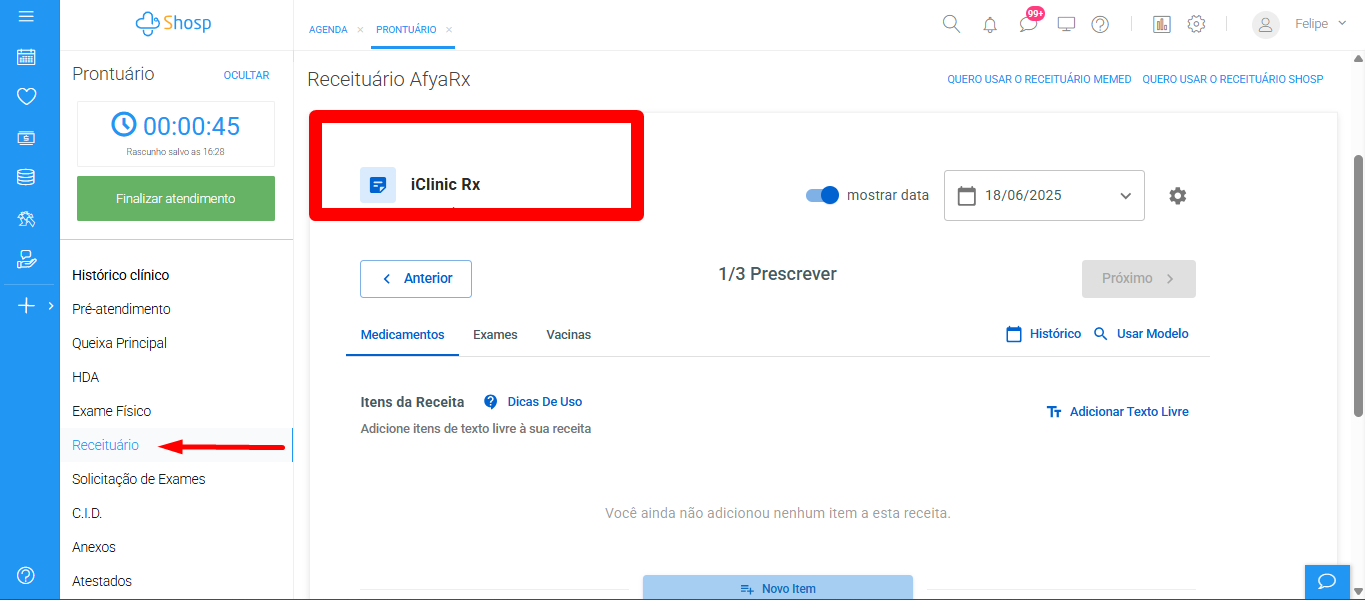Select Receituário in the side list
Image resolution: width=1365 pixels, height=600 pixels.
(x=105, y=445)
